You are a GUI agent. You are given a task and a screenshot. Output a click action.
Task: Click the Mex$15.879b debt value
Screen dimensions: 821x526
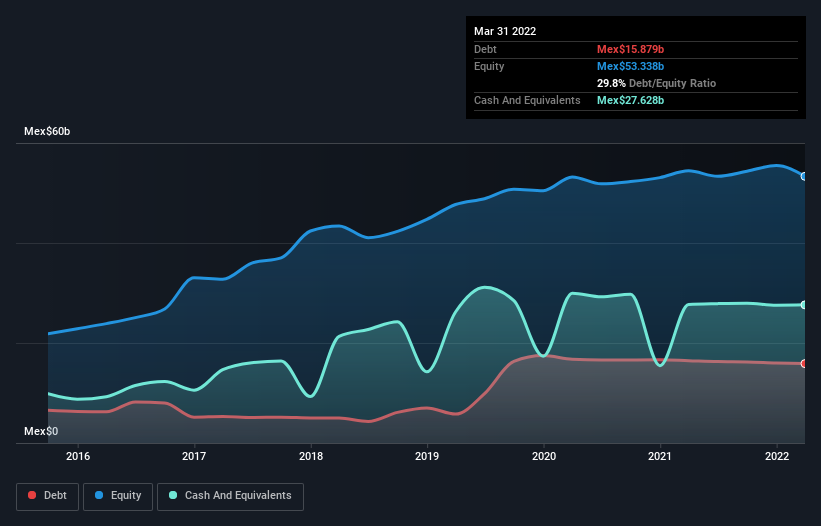tap(630, 49)
